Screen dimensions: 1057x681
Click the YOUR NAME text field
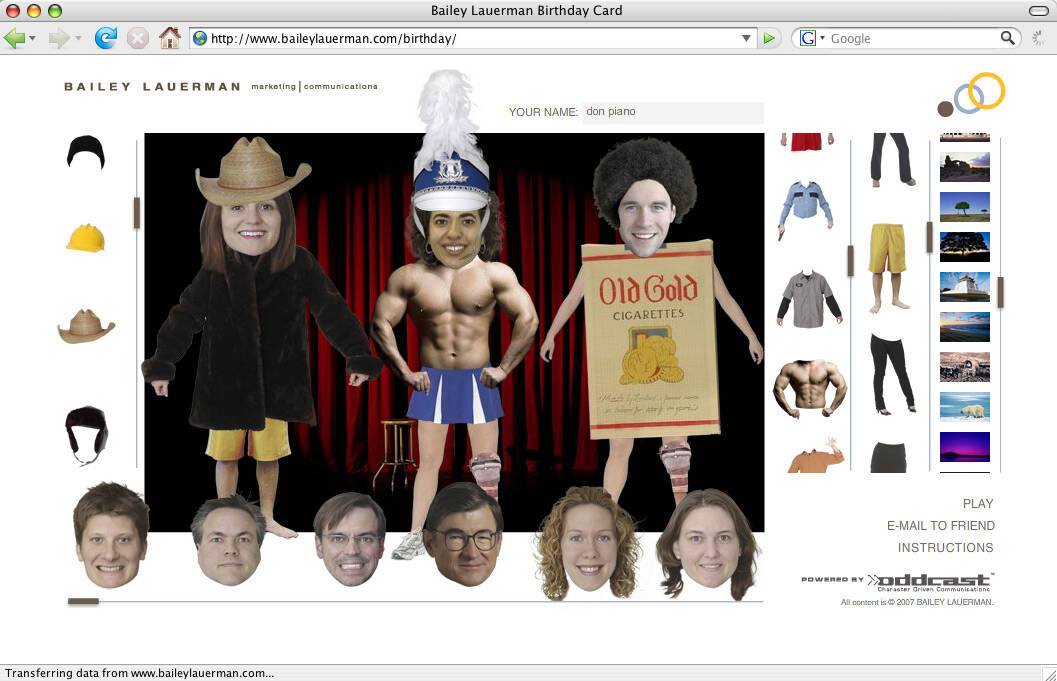tap(673, 112)
